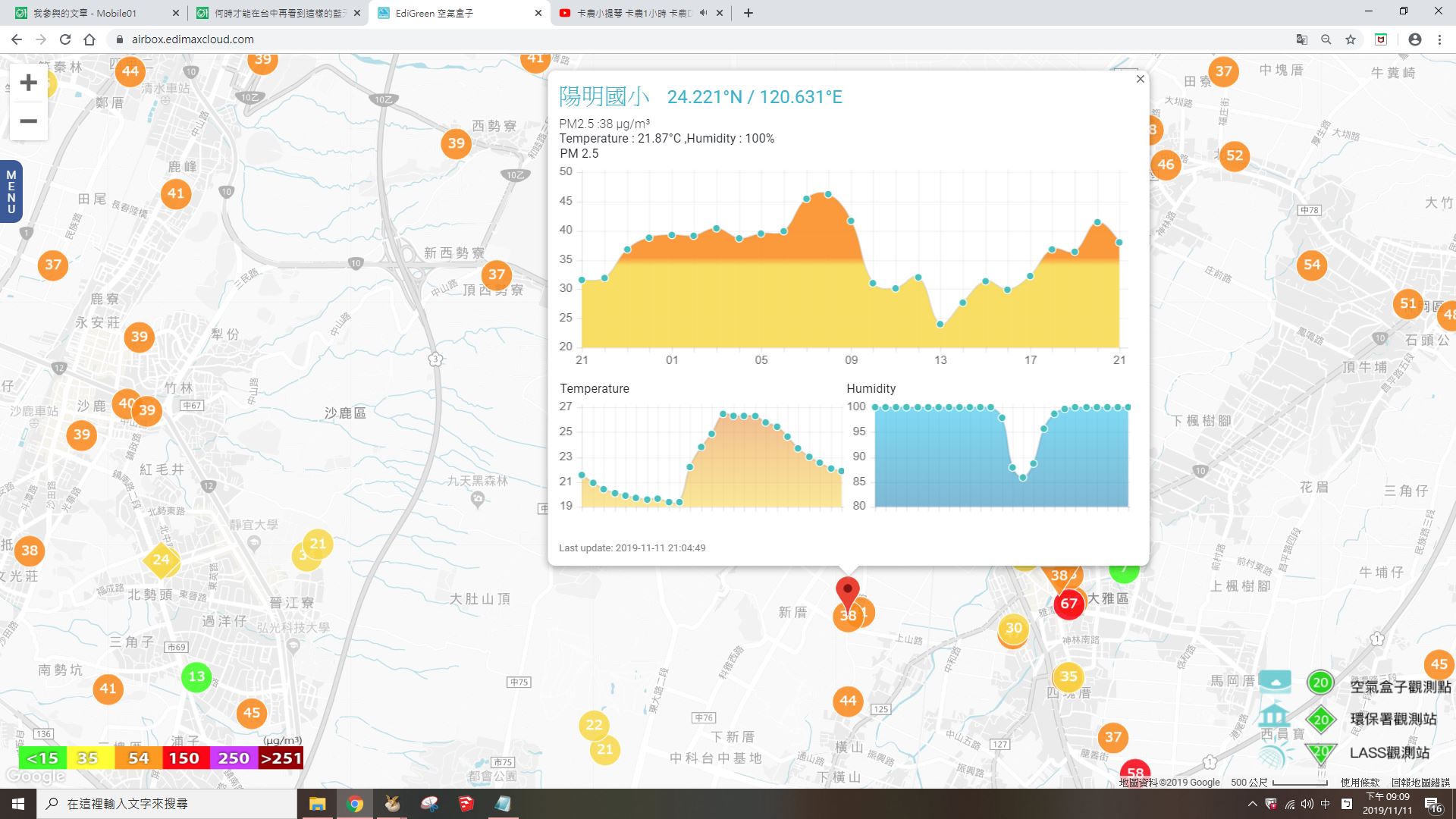This screenshot has width=1456, height=819.
Task: Click the dark red >251 legend swatch
Action: pos(281,758)
